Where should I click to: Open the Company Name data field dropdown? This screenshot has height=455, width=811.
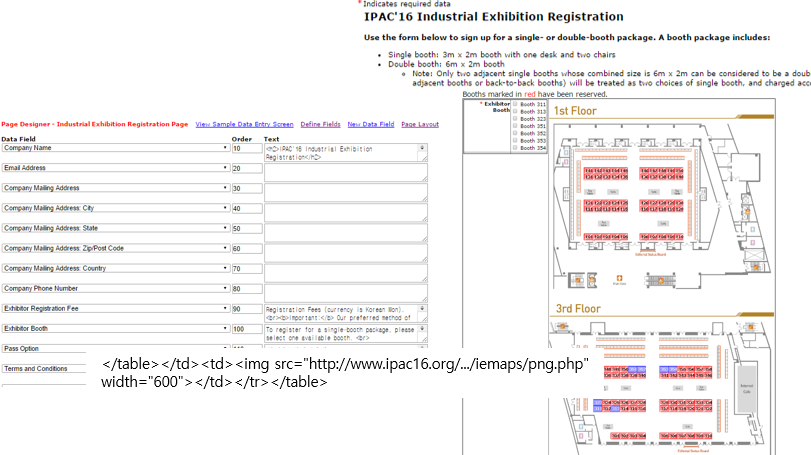(115, 148)
